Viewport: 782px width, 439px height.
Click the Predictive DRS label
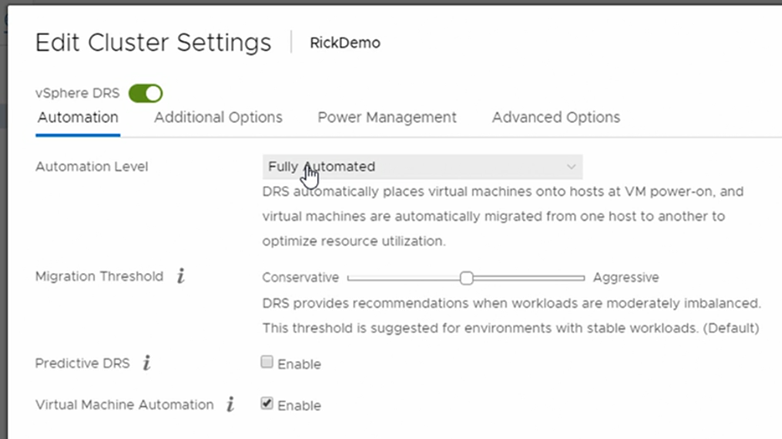[82, 363]
